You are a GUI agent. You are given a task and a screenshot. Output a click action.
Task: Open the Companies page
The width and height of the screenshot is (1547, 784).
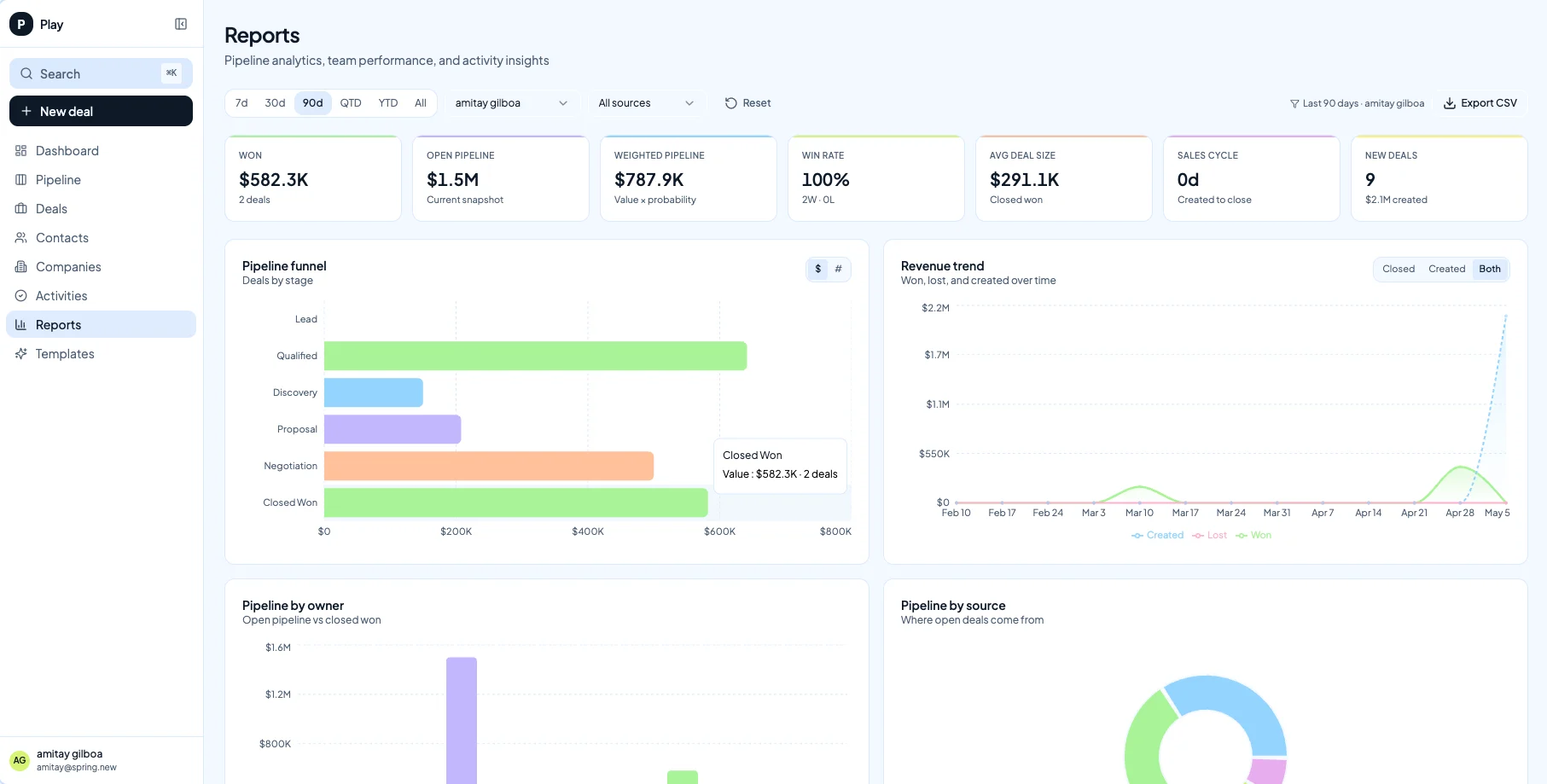[x=101, y=267]
